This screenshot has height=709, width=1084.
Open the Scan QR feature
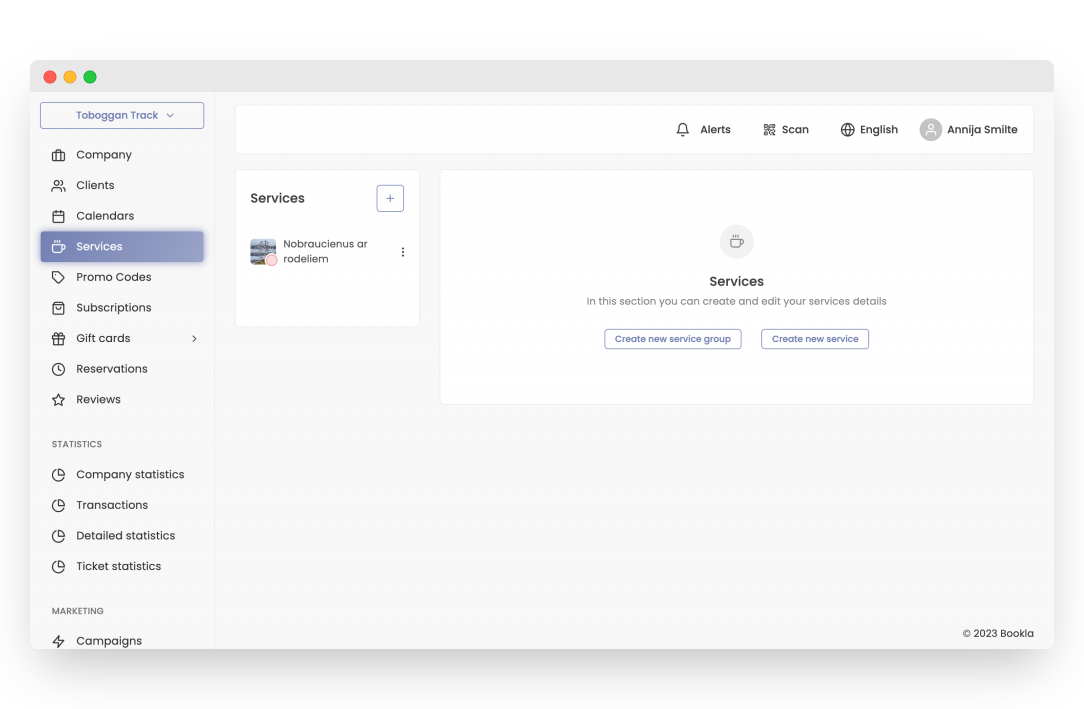coord(786,129)
